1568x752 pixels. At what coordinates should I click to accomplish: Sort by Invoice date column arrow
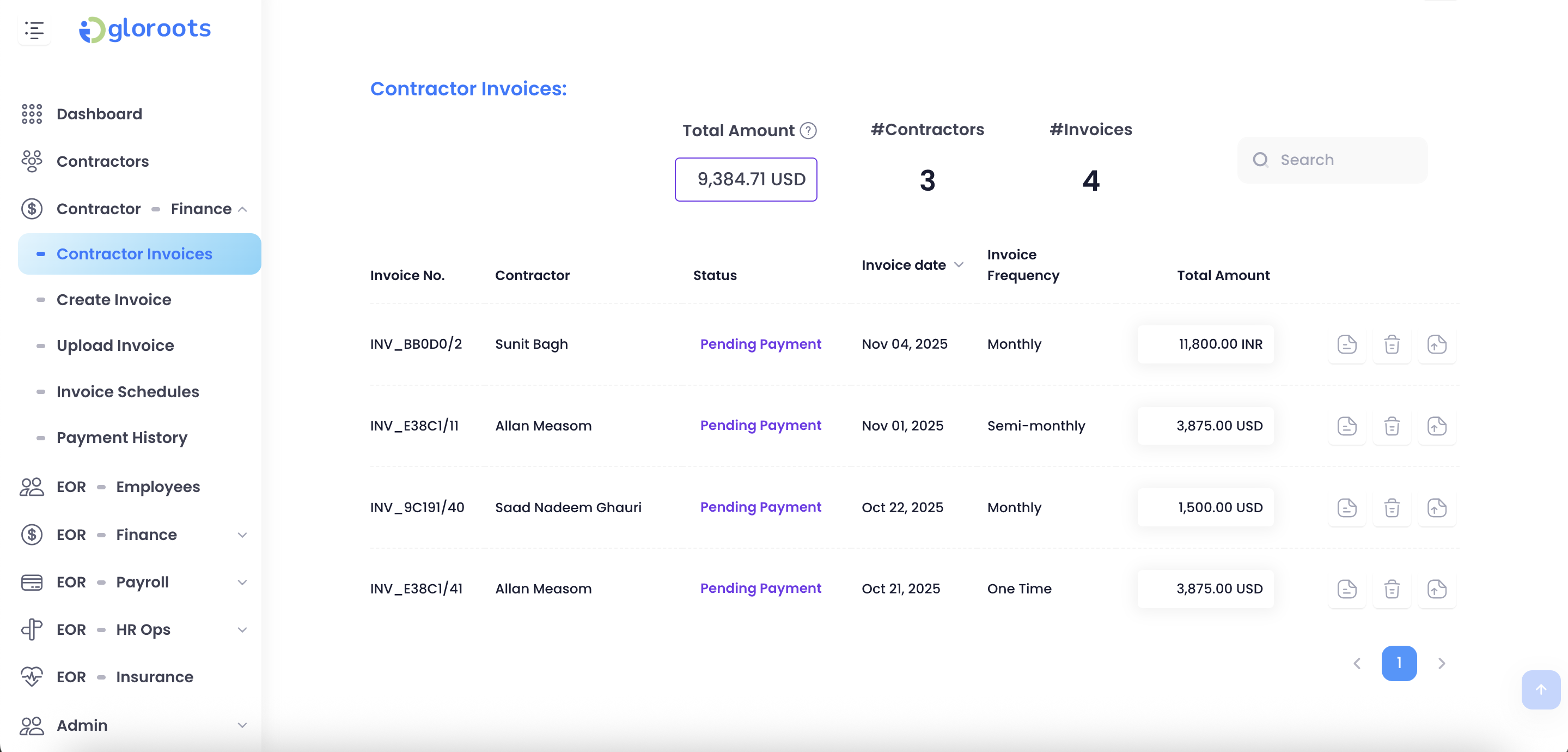click(959, 265)
